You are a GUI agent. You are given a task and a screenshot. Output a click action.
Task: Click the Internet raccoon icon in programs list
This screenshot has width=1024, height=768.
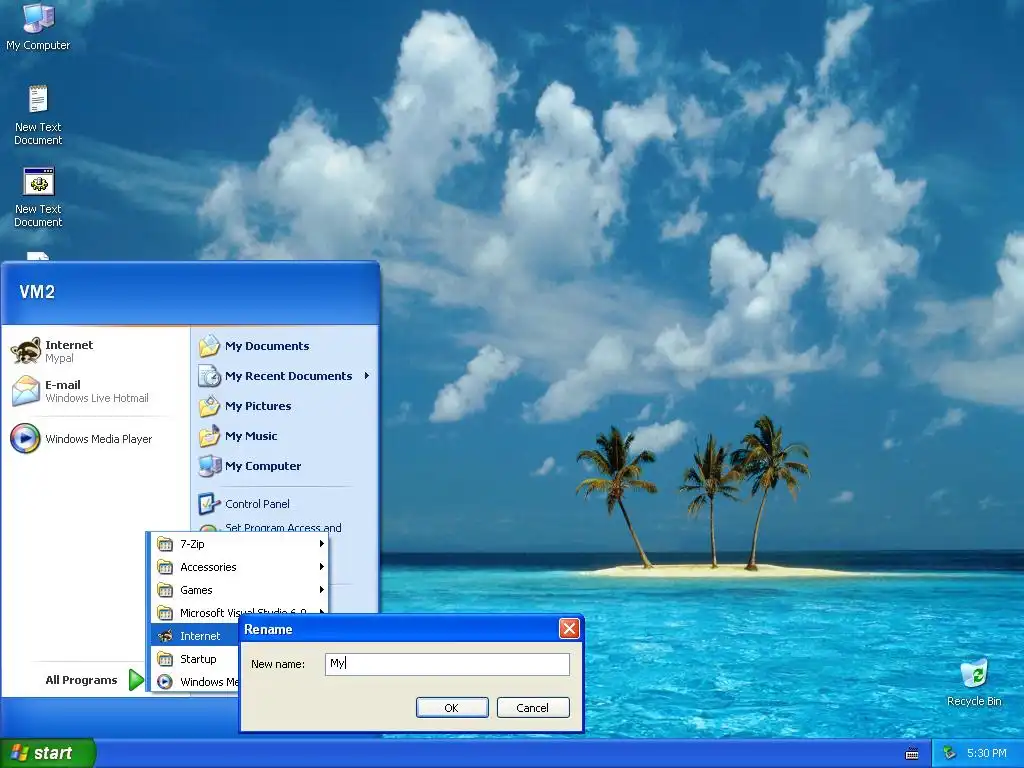tap(165, 636)
